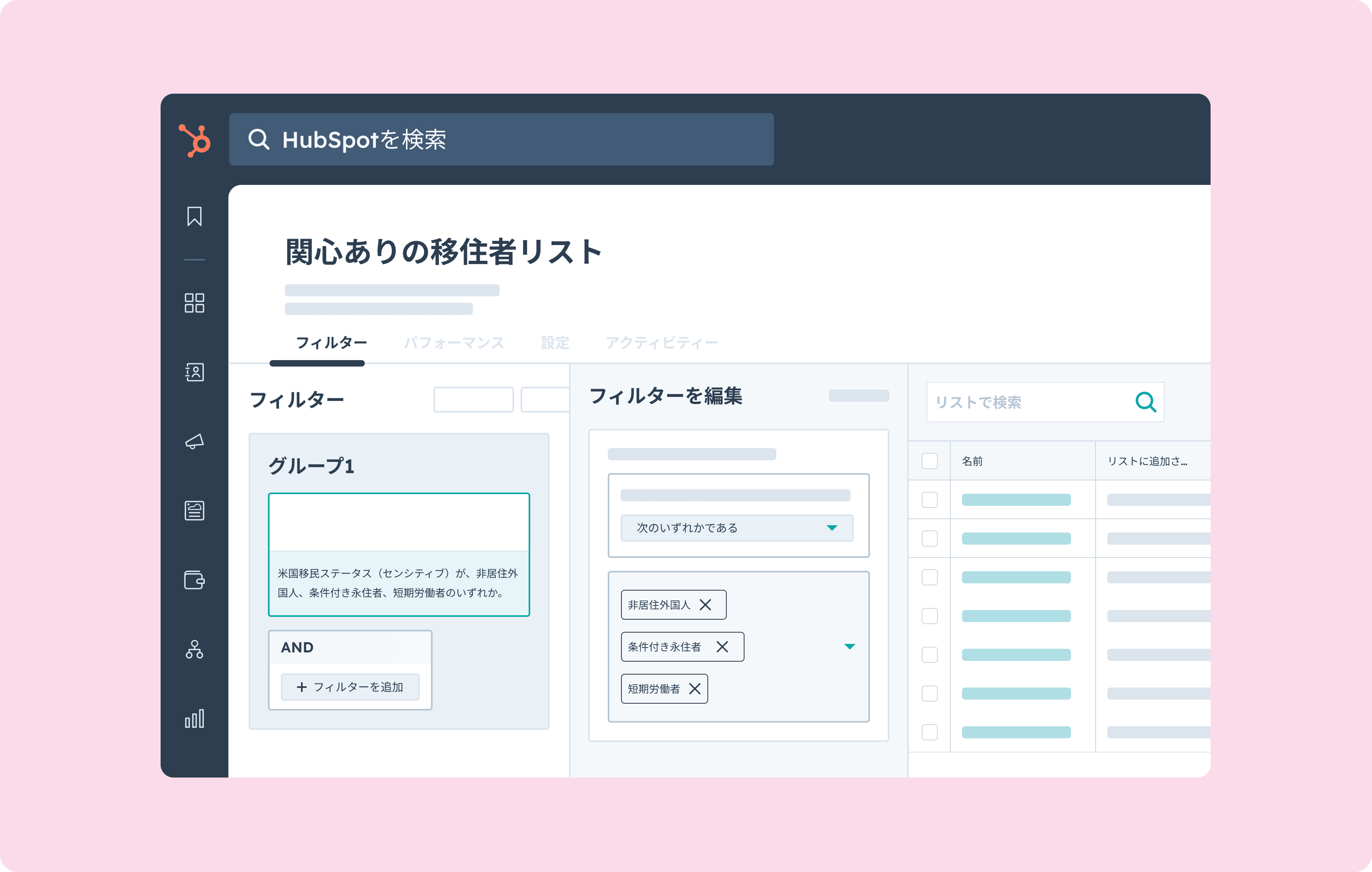1372x872 pixels.
Task: Switch to the アクティビティー tab
Action: point(661,342)
